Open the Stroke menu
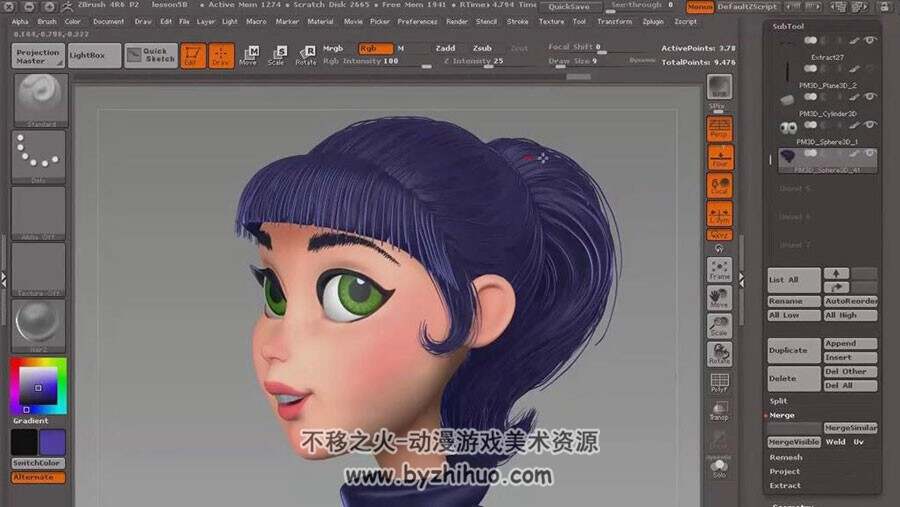Viewport: 900px width, 507px height. [x=517, y=22]
